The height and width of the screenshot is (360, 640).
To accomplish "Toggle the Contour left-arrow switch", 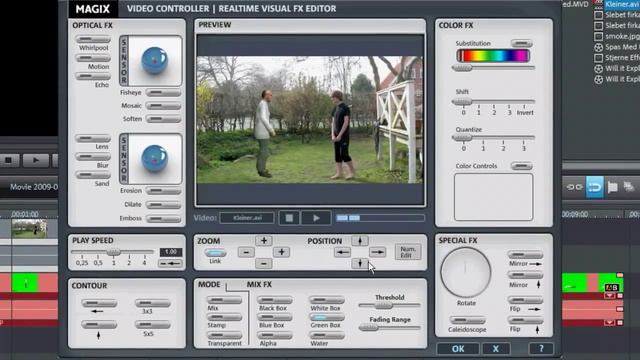I will pos(99,303).
